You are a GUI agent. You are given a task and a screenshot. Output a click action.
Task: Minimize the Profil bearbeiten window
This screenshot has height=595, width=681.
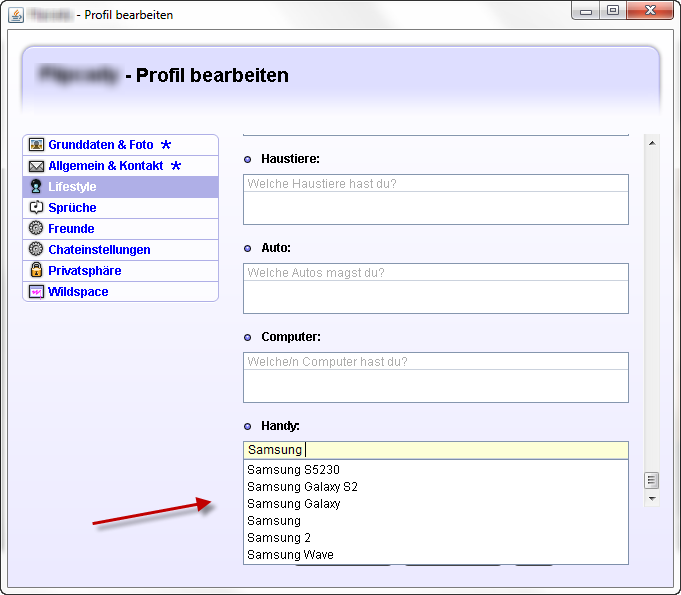click(586, 11)
